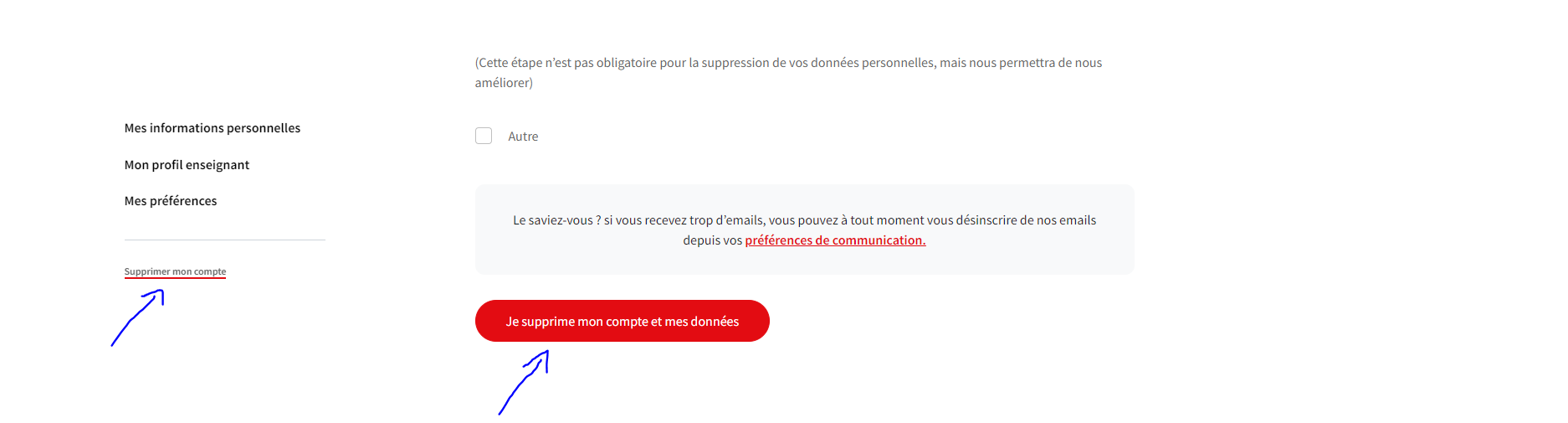Screen dimensions: 1568x423
Task: Click 'depuis vos' text in the info box
Action: [712, 240]
